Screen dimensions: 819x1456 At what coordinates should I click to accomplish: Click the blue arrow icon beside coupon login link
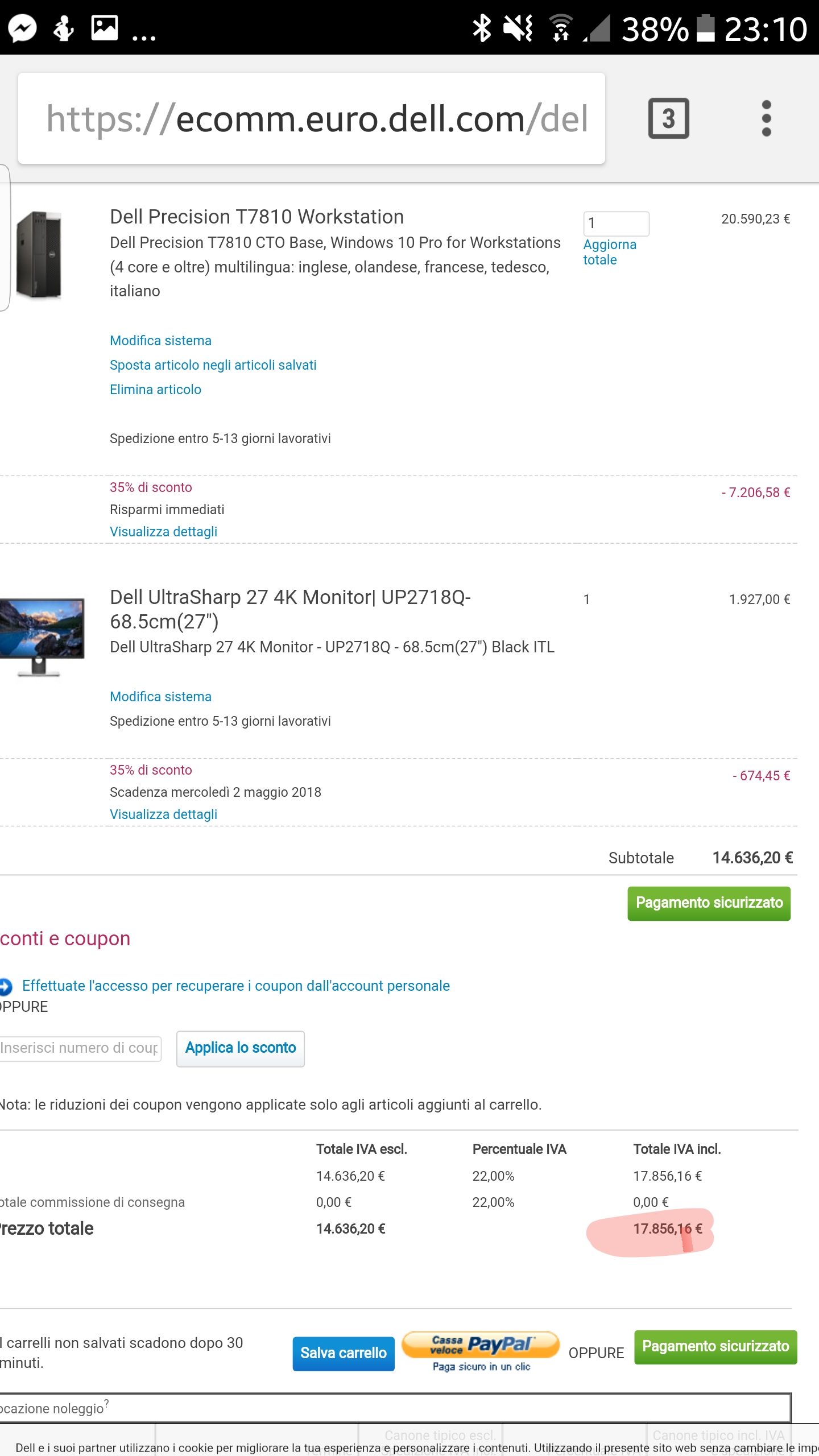6,986
